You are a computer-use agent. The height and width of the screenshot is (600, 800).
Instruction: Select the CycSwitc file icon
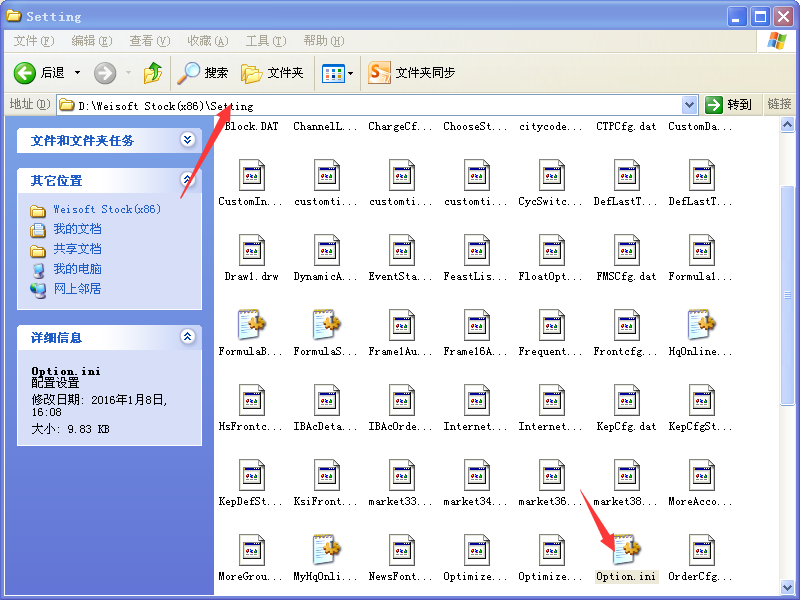pyautogui.click(x=551, y=175)
